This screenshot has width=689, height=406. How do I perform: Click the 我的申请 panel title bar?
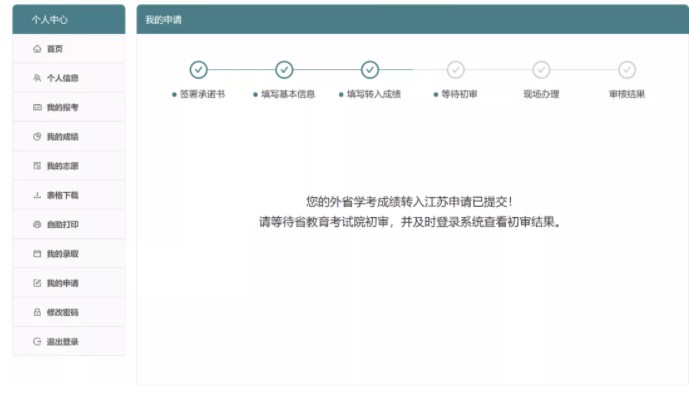coord(412,19)
